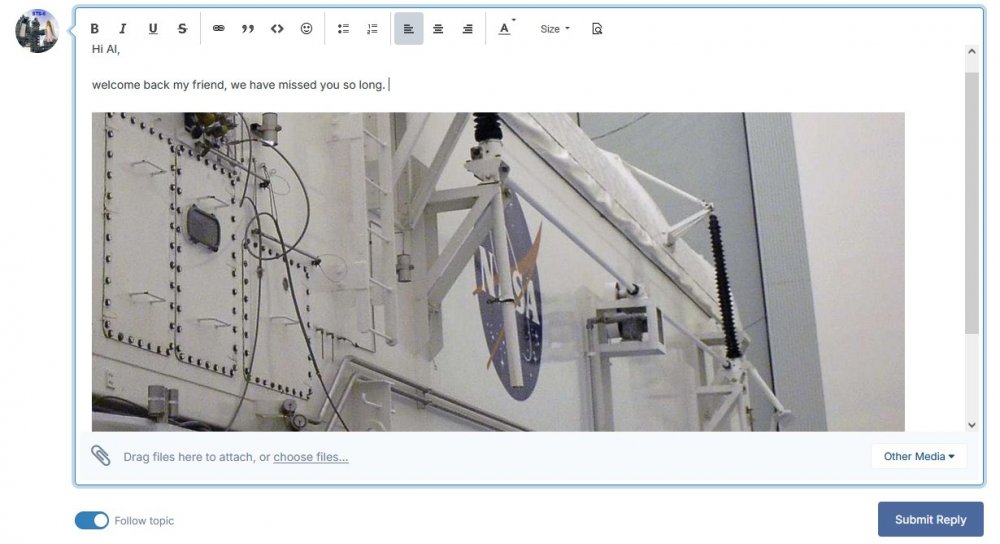Image resolution: width=1000 pixels, height=544 pixels.
Task: Click the 'Hi Al,' text line
Action: pos(106,49)
